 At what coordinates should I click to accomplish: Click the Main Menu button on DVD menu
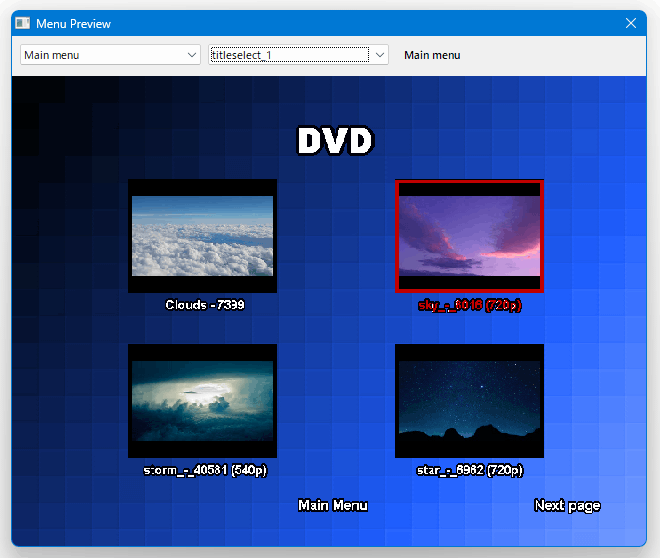pyautogui.click(x=333, y=505)
